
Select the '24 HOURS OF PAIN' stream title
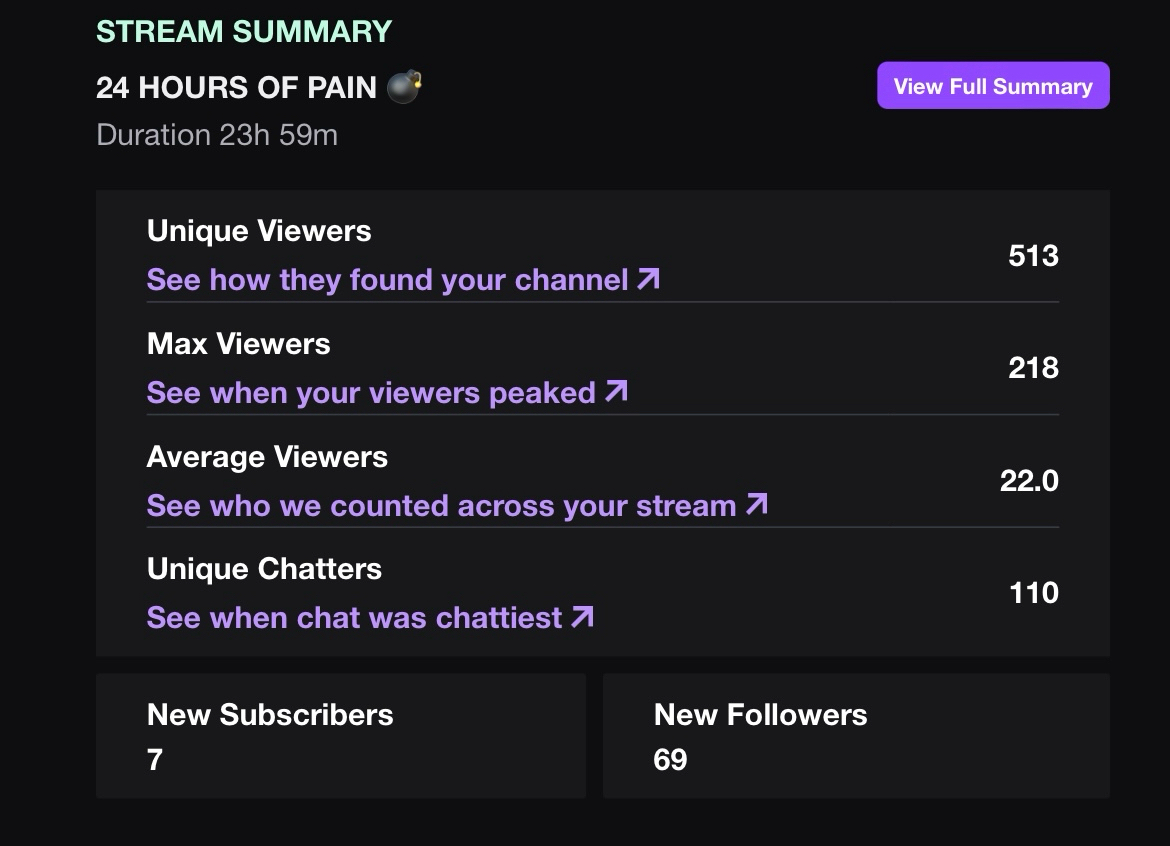236,88
